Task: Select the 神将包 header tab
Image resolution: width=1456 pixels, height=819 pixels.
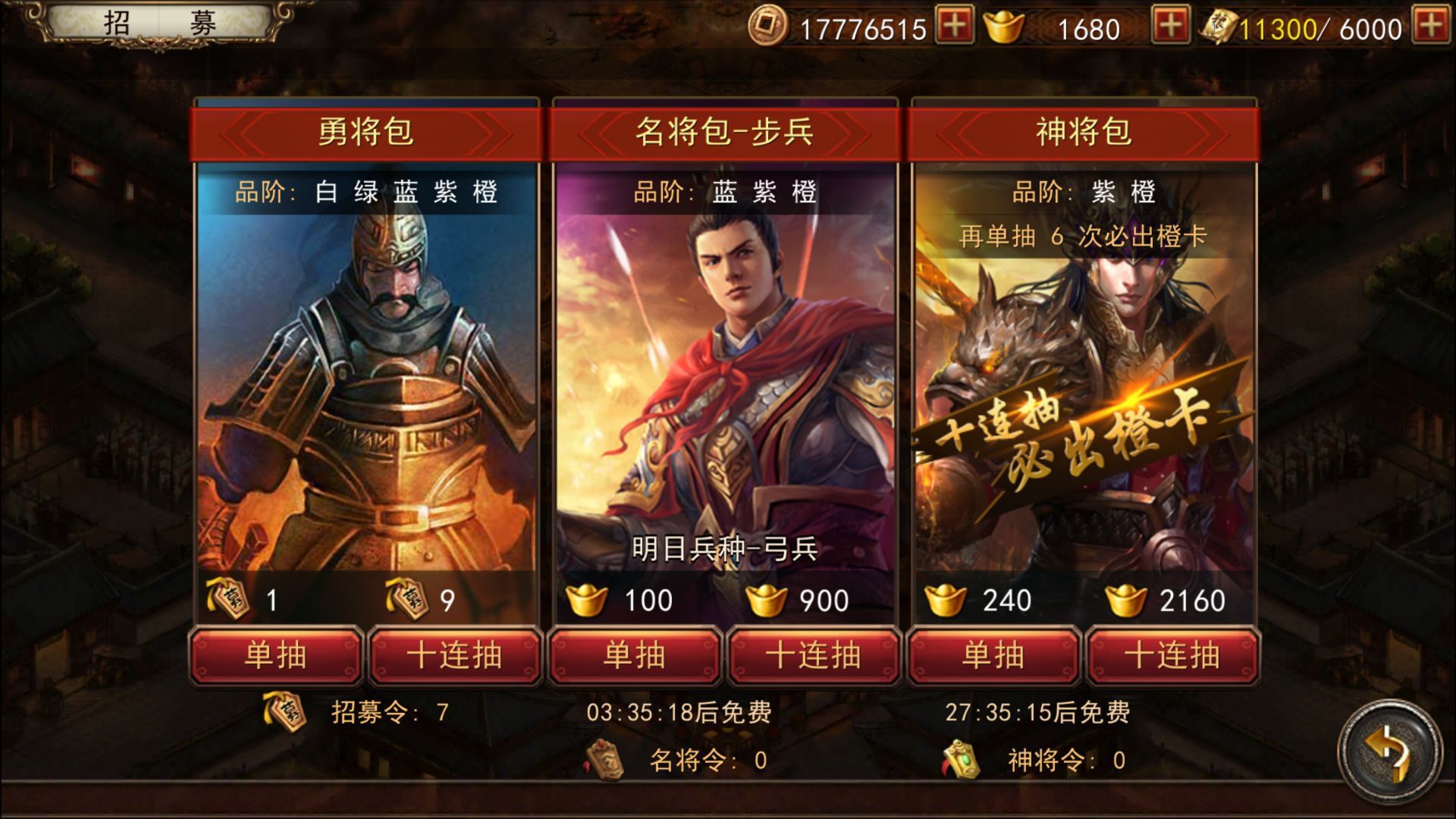Action: tap(1084, 133)
